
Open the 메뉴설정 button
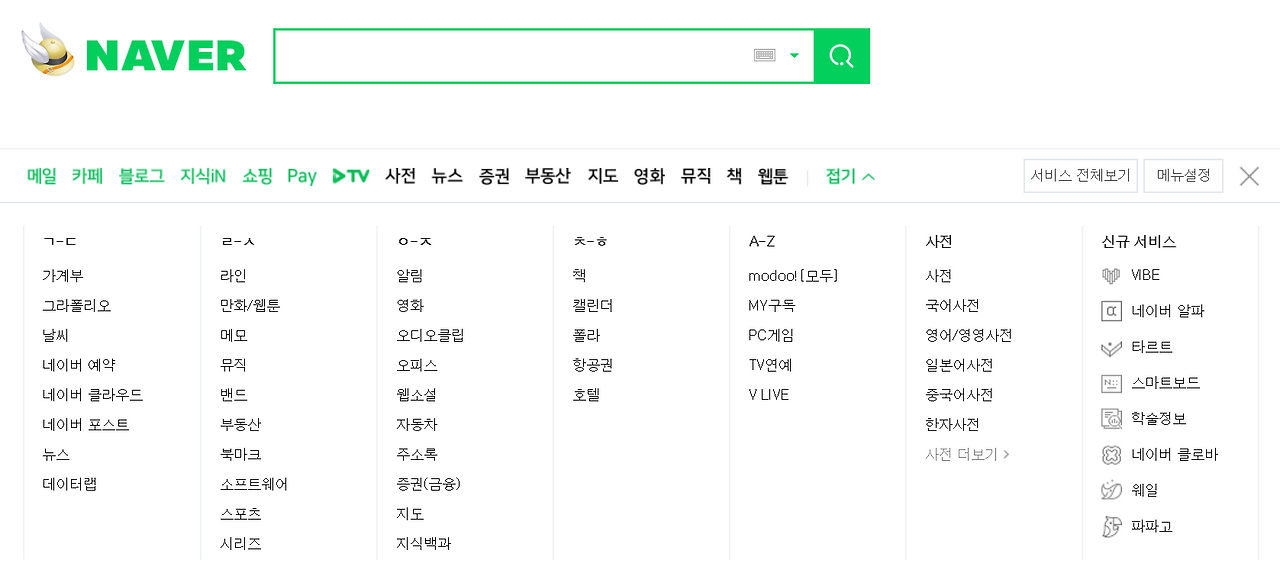click(1183, 175)
